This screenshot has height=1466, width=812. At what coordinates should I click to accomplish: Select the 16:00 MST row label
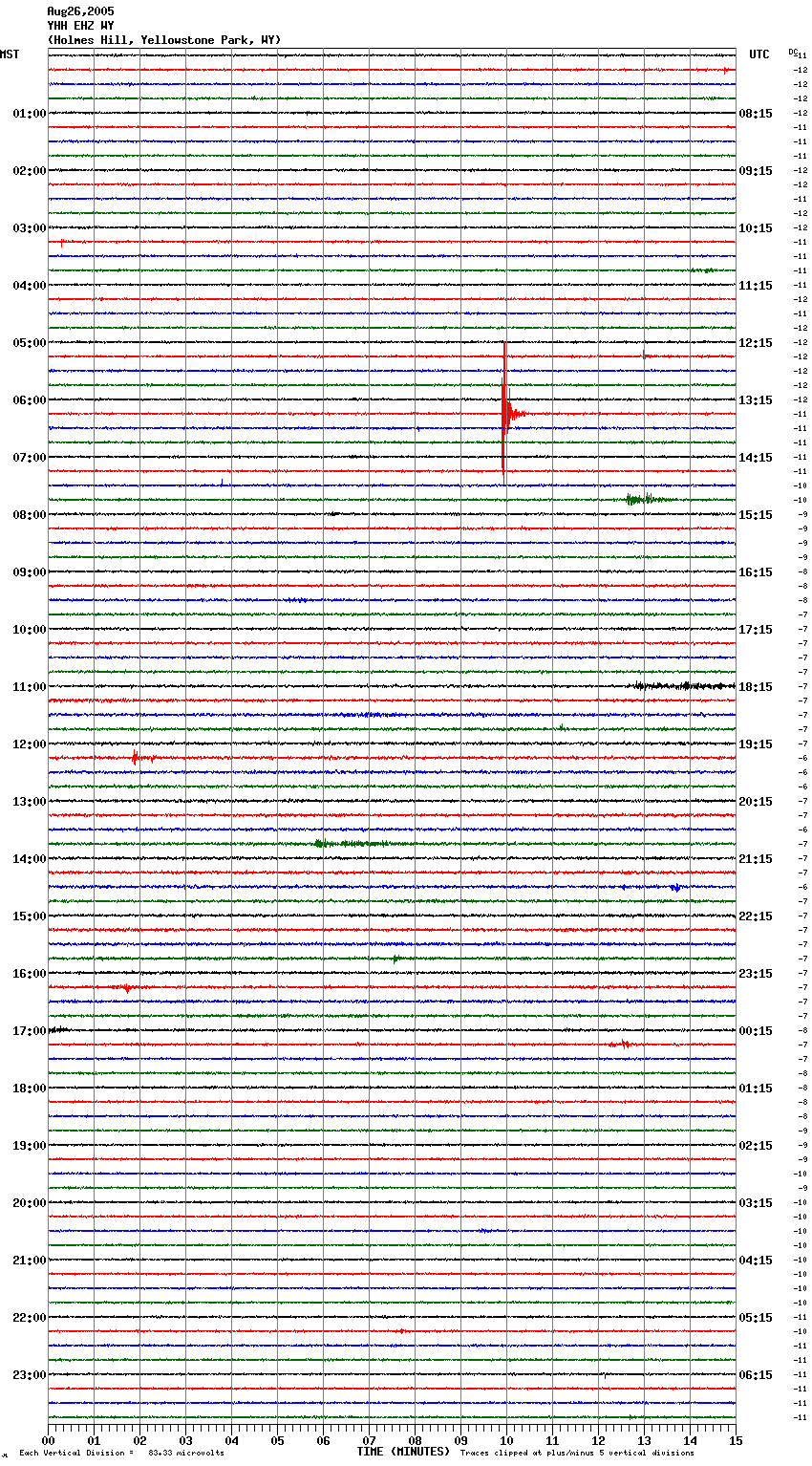pyautogui.click(x=30, y=974)
